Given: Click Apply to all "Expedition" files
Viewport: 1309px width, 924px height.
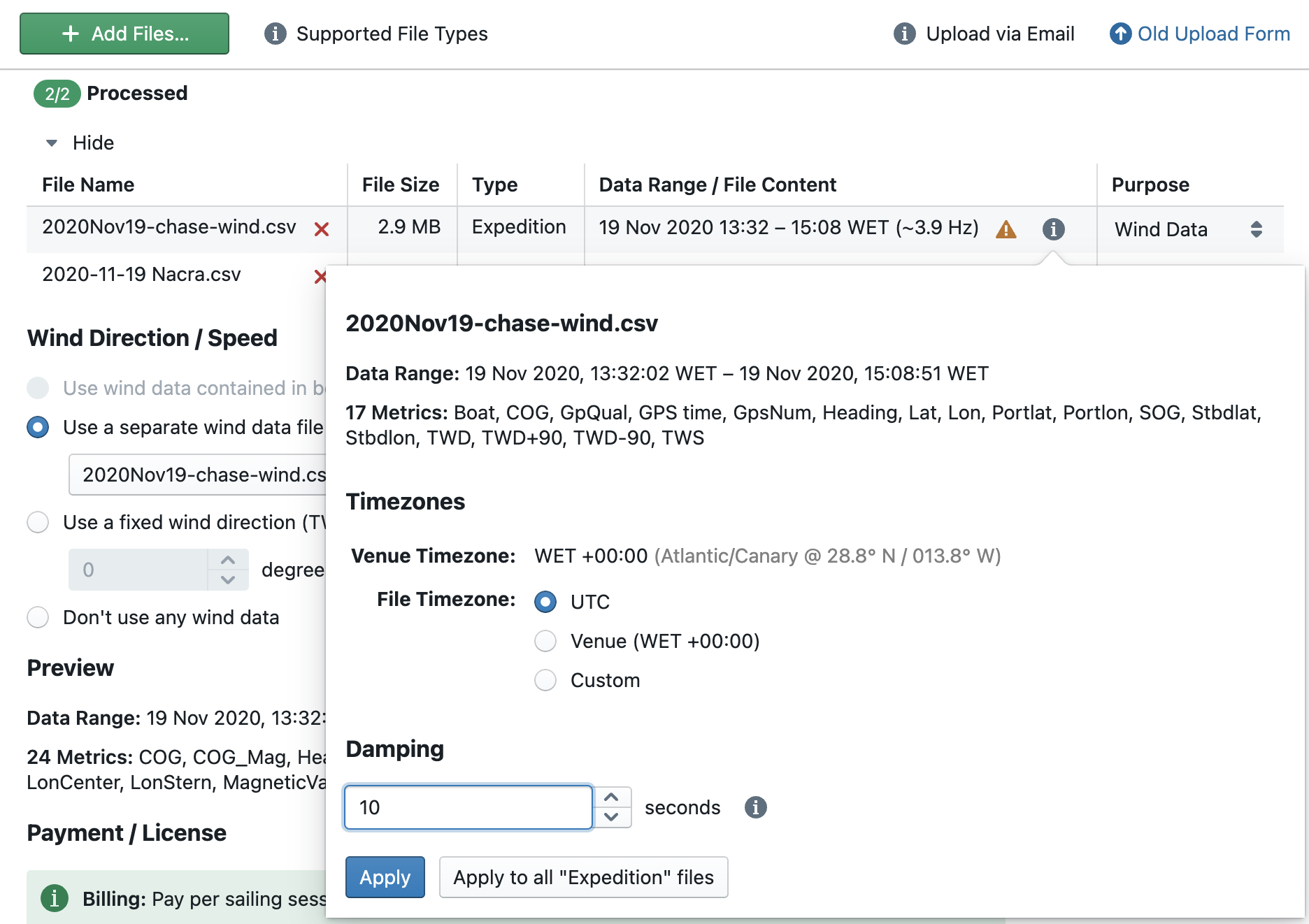Looking at the screenshot, I should 584,877.
